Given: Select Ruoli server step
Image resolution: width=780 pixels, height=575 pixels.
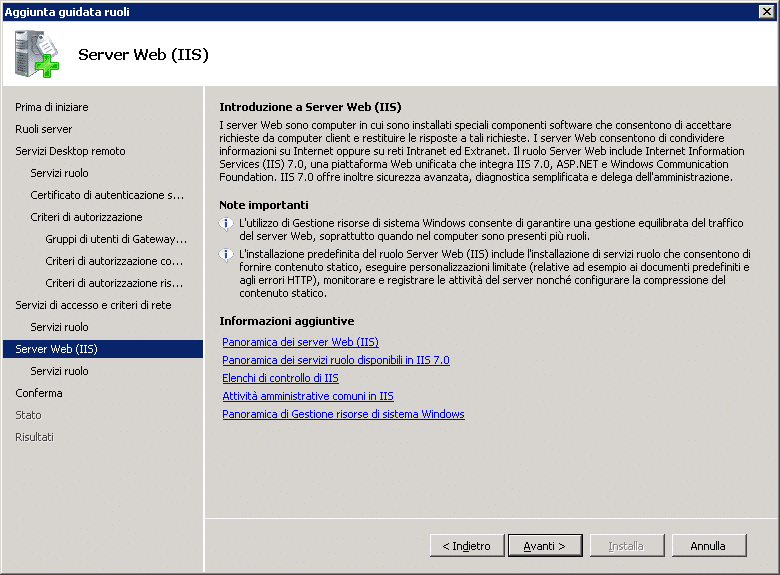Looking at the screenshot, I should pyautogui.click(x=44, y=129).
